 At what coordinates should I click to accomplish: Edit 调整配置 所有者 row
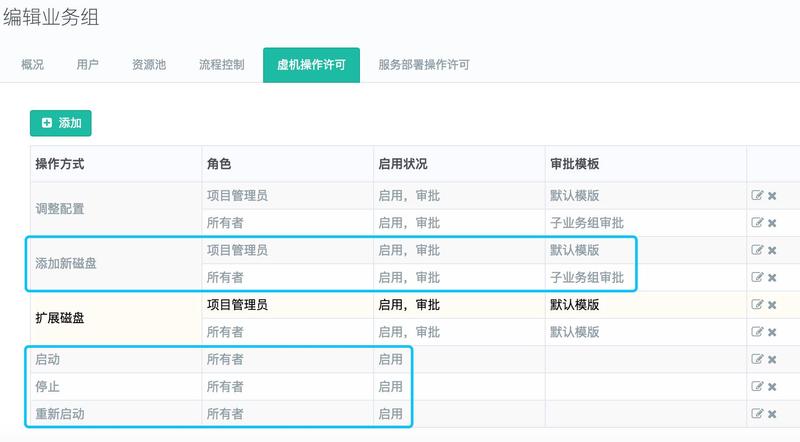click(757, 223)
